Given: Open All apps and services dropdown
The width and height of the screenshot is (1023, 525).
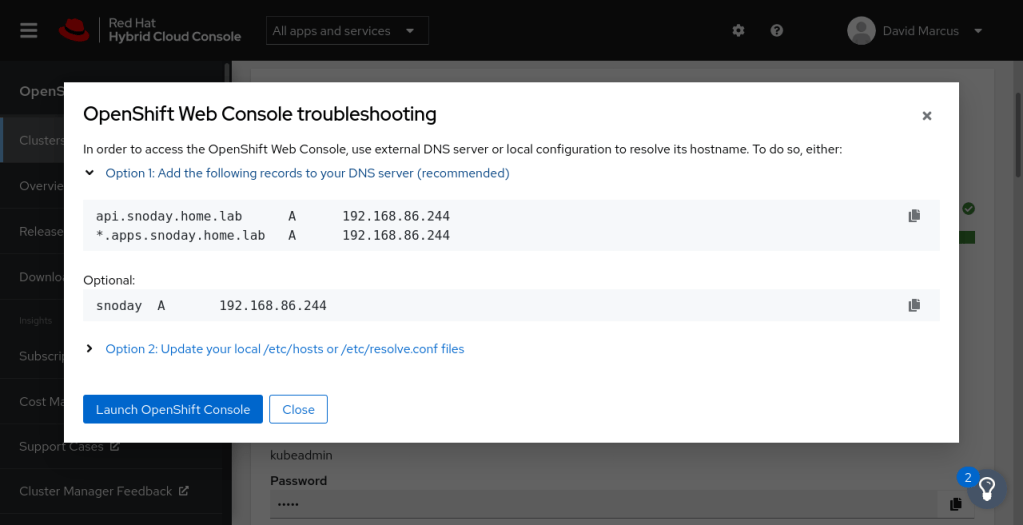Looking at the screenshot, I should coord(346,31).
